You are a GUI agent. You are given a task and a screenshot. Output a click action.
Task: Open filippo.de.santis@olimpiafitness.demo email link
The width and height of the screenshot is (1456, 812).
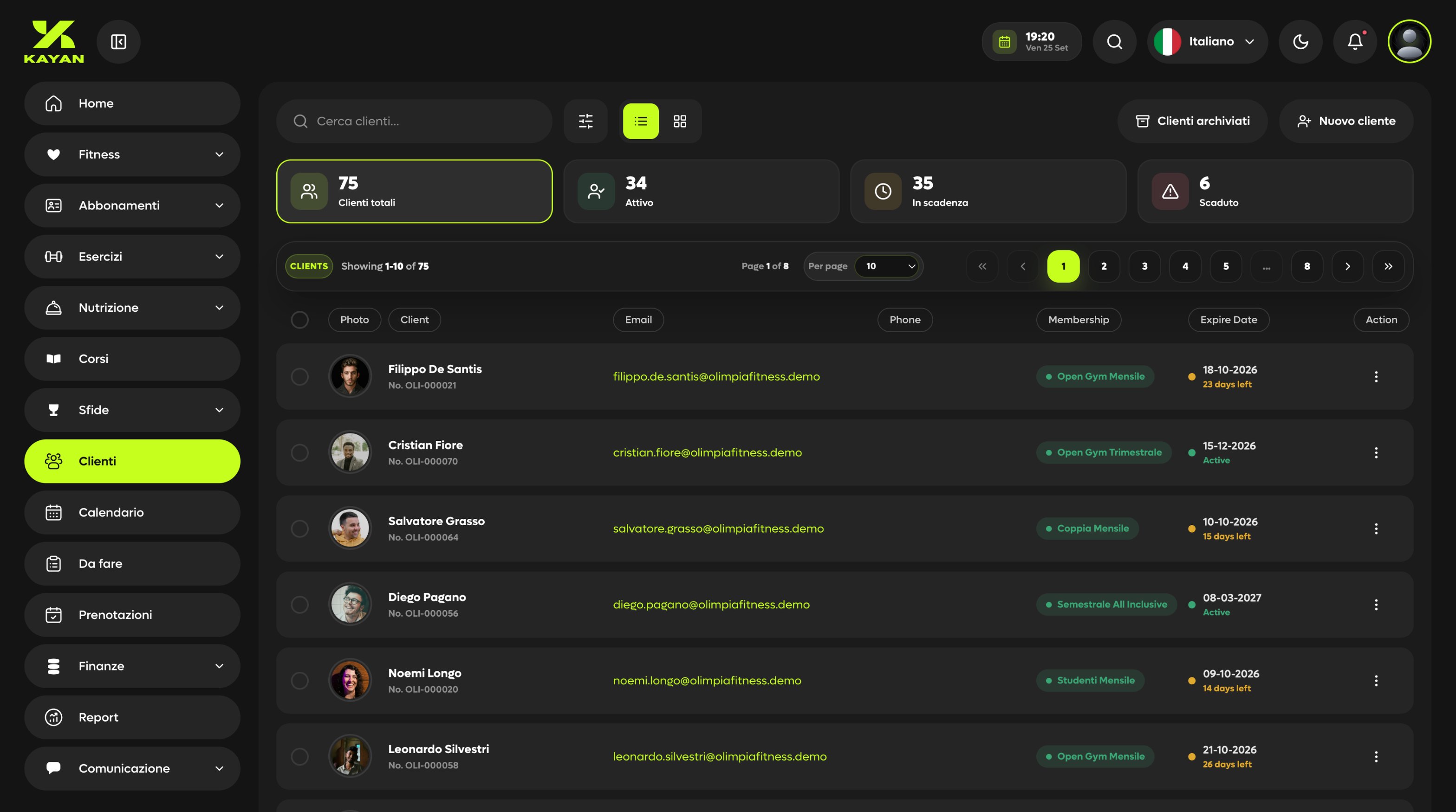coord(716,377)
